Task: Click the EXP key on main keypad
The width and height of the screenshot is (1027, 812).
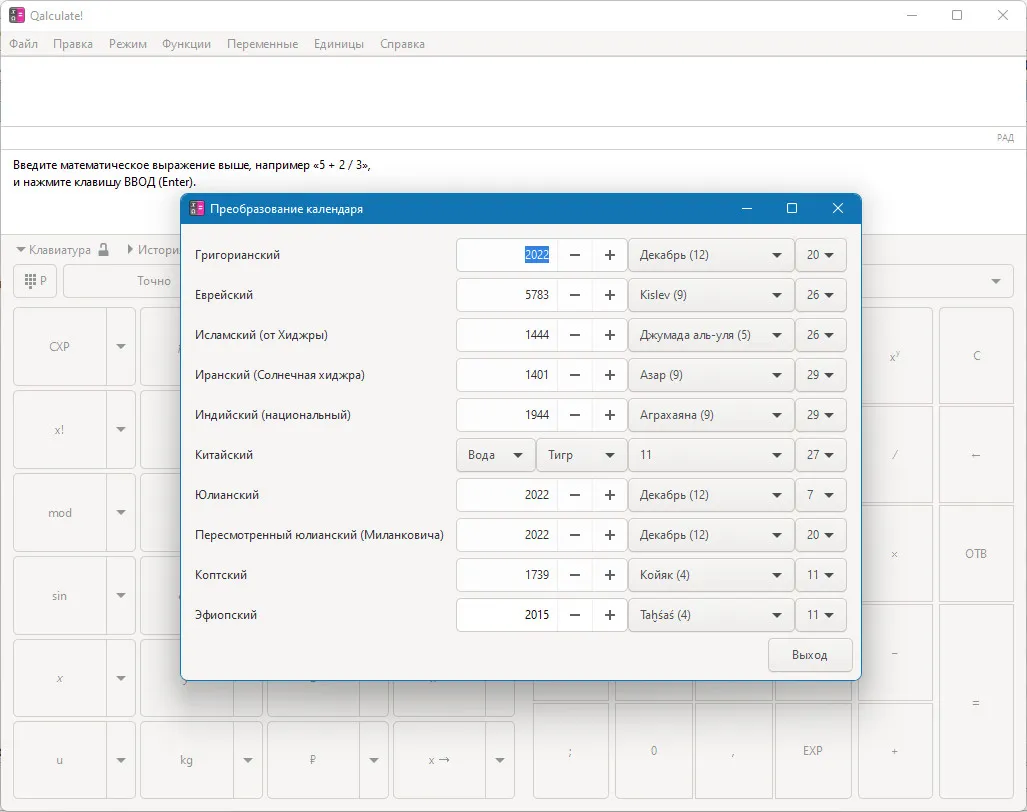Action: point(812,751)
